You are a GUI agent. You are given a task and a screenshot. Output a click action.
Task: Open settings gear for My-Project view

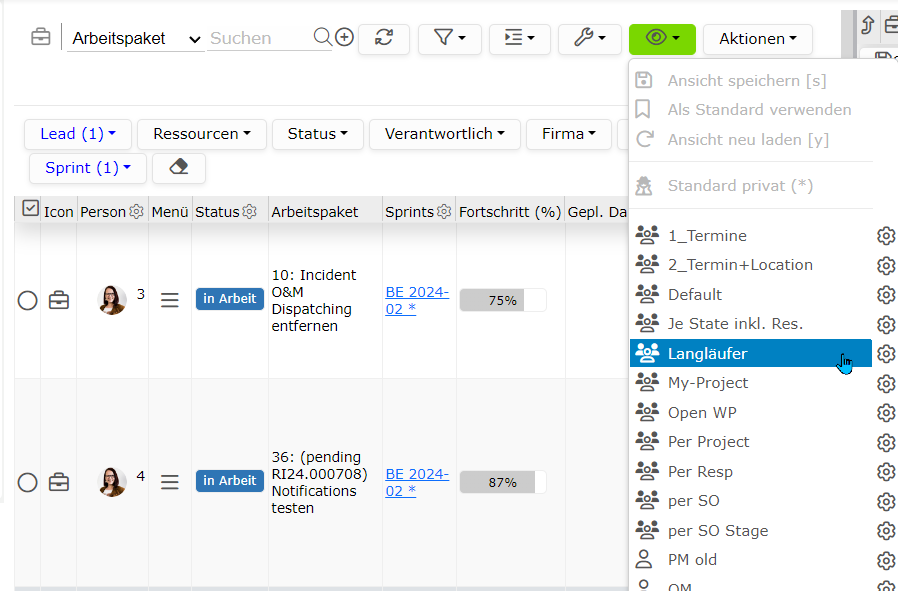click(886, 383)
